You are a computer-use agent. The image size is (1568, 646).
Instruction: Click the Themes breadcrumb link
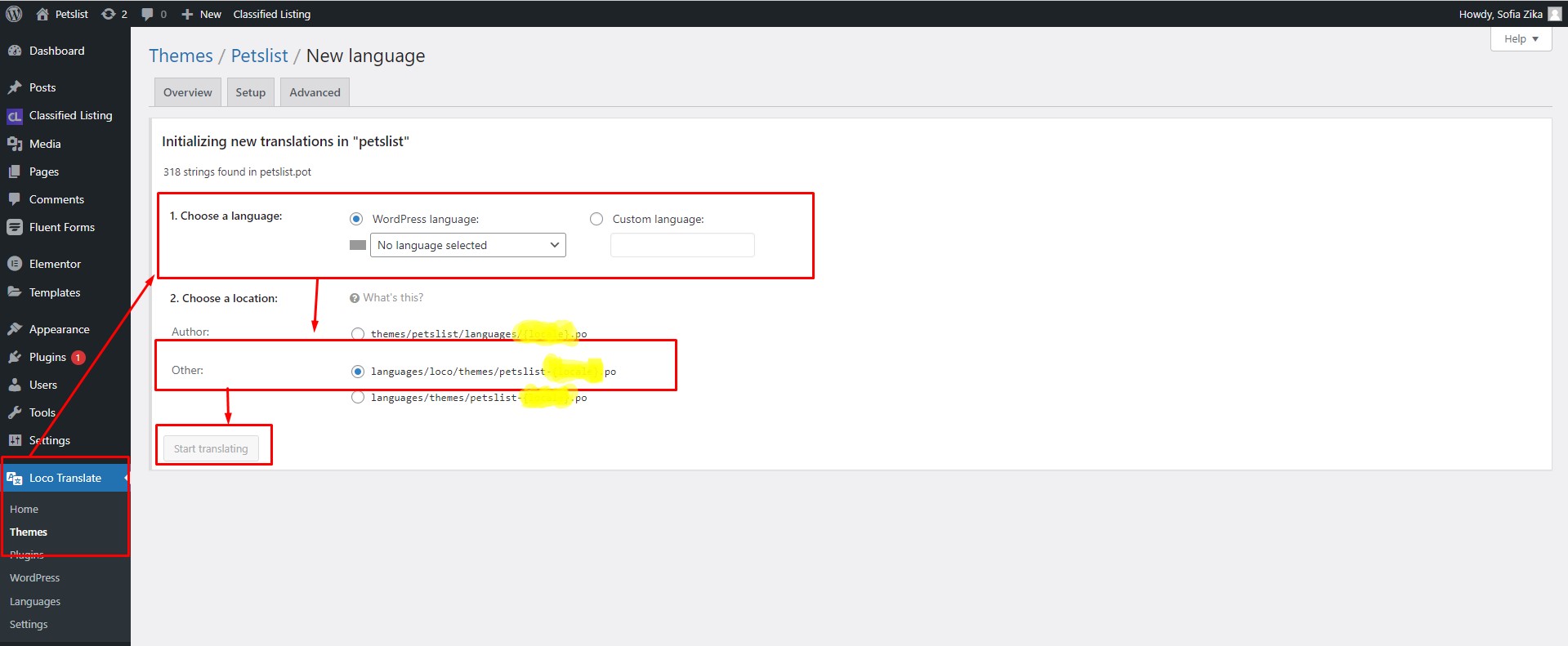pyautogui.click(x=181, y=56)
